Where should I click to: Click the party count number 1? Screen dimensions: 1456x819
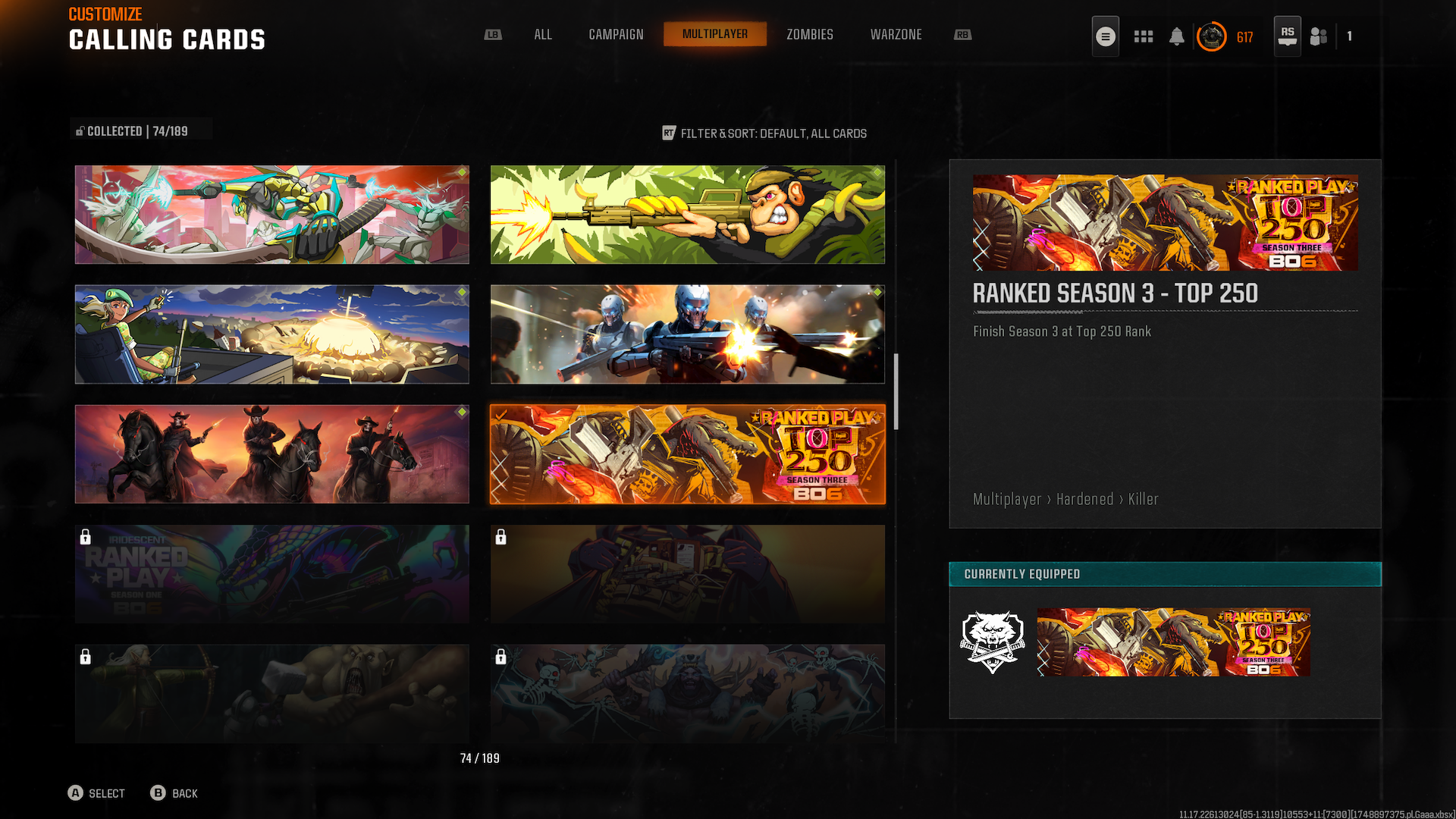tap(1349, 36)
